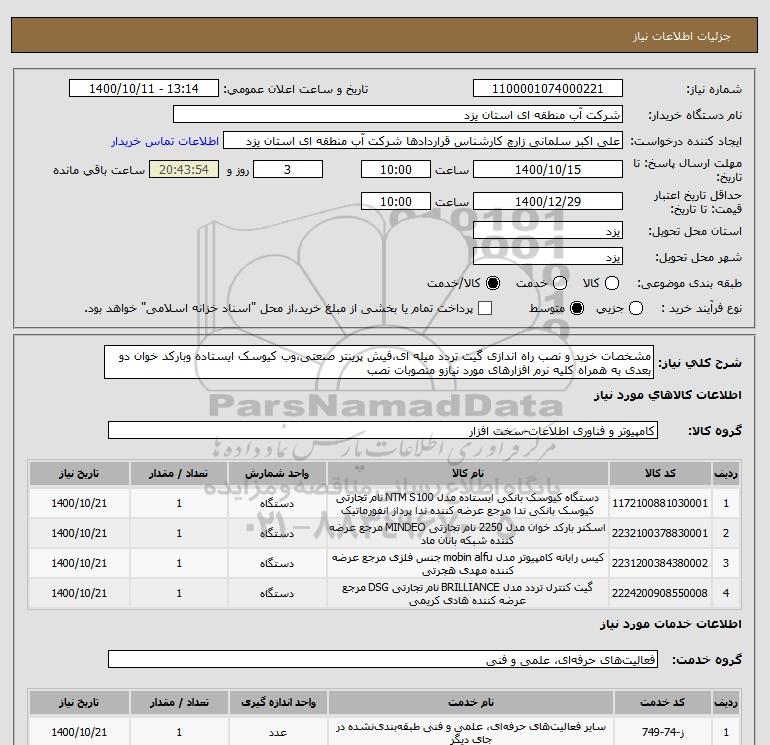Choose the جزیی purchase process option
770x745 pixels.
coord(636,308)
